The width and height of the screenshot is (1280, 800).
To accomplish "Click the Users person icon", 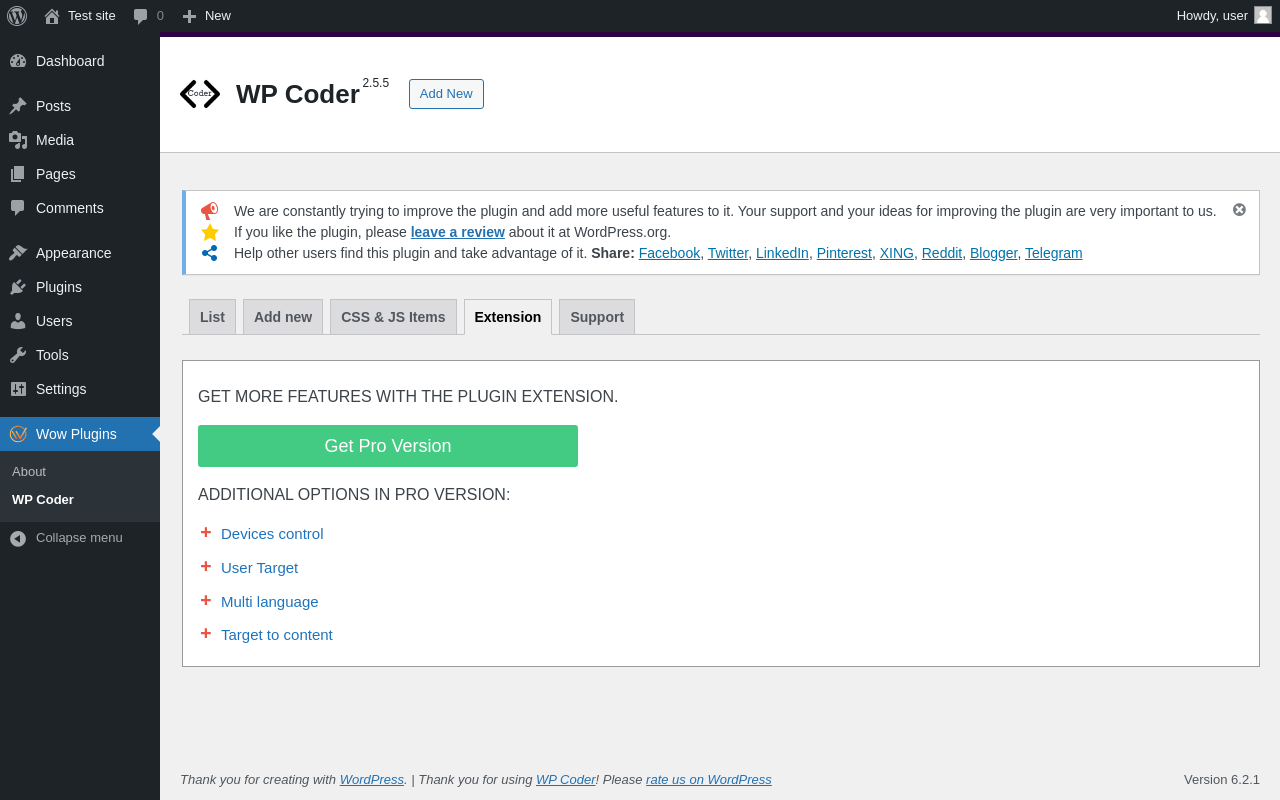I will point(18,321).
